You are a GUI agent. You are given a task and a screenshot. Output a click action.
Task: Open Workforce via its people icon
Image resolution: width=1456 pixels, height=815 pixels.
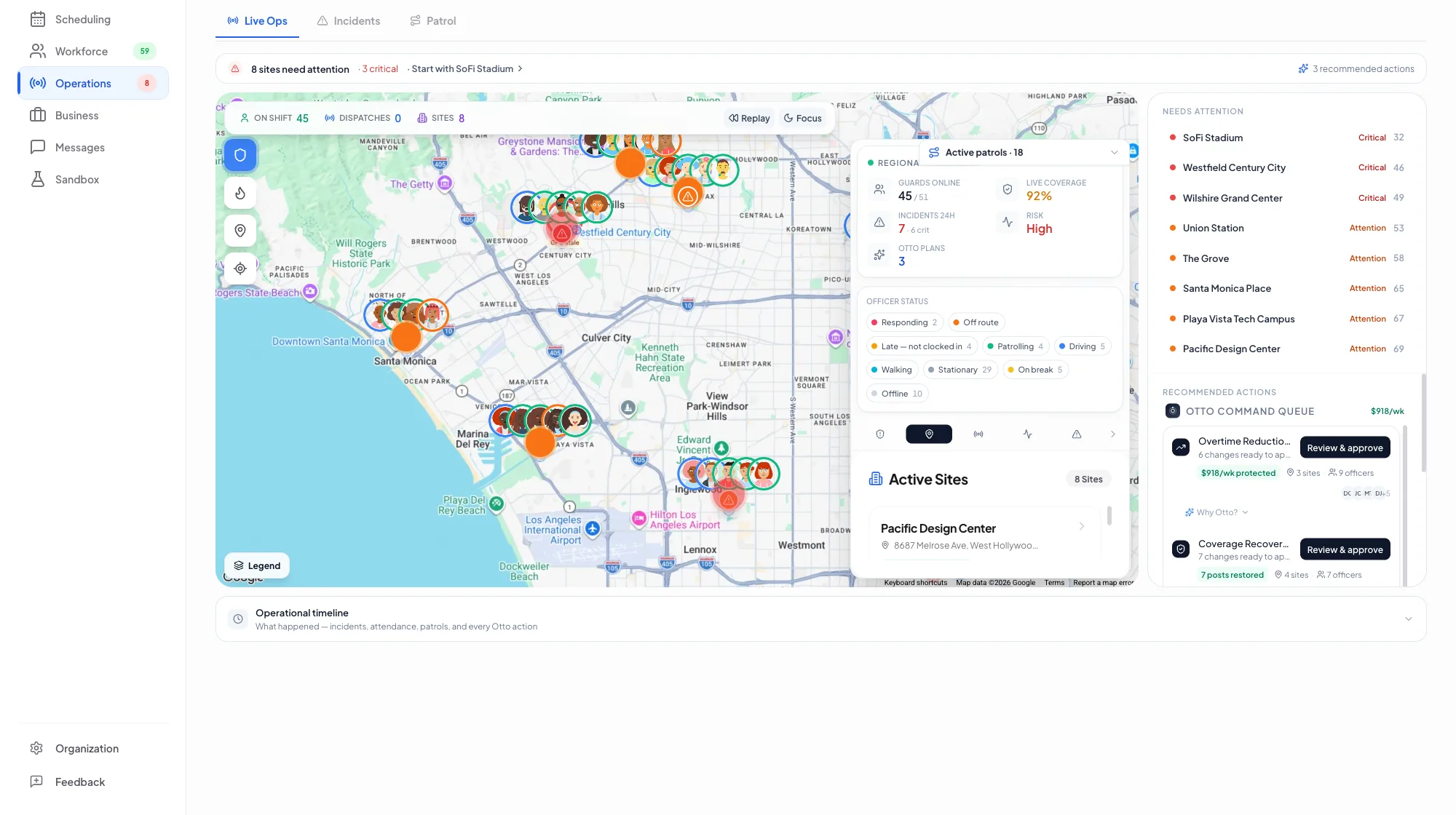pos(38,52)
